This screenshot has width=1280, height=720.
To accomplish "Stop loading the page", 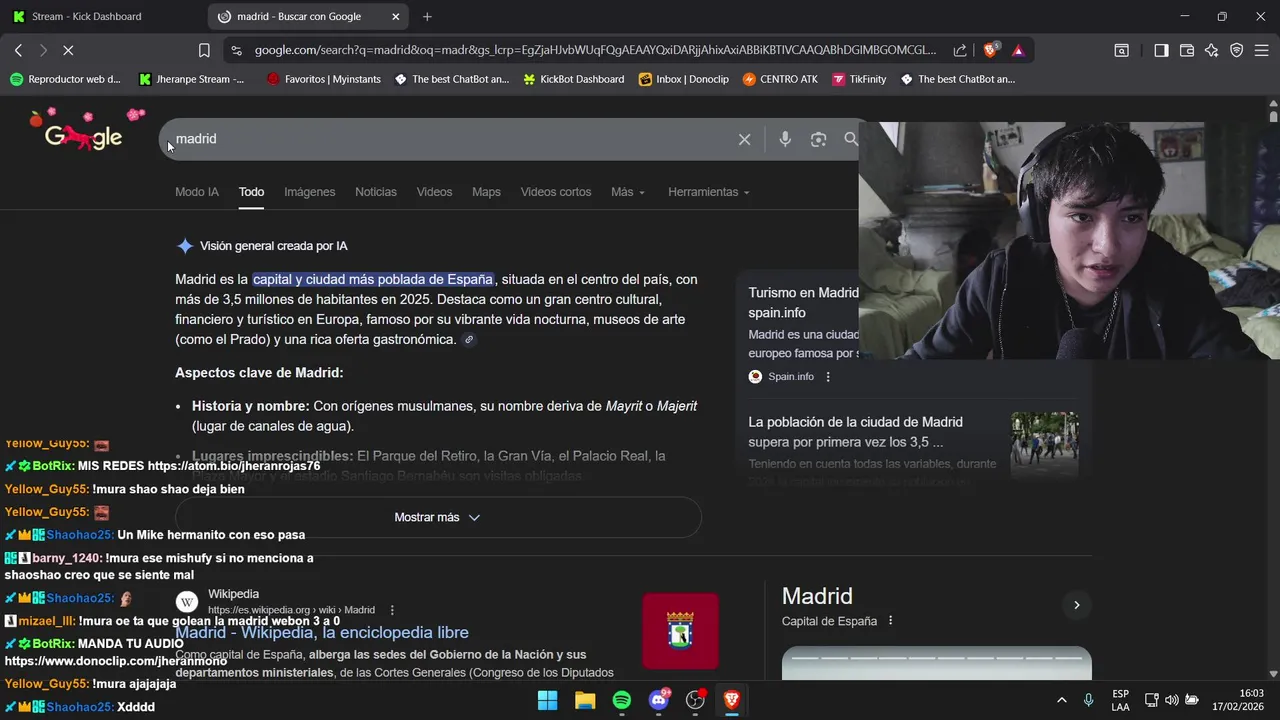I will [x=67, y=50].
